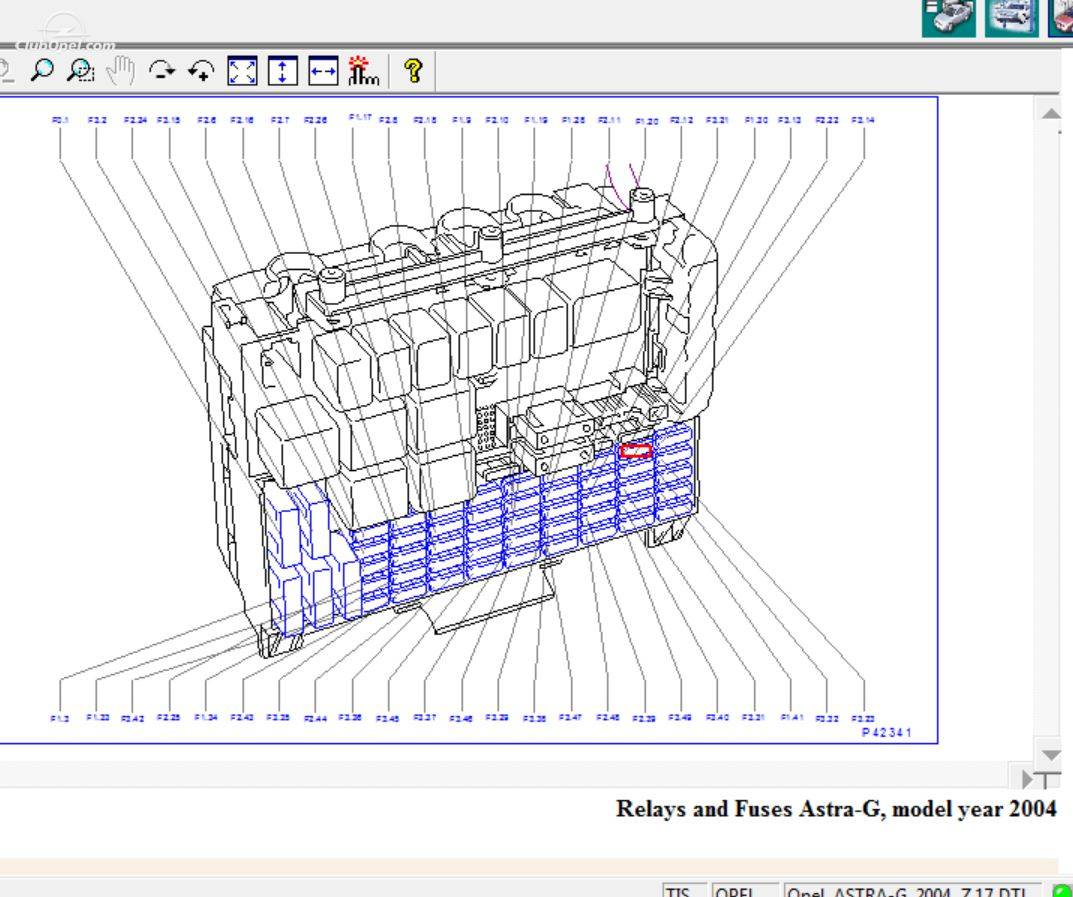Rotate diagram with the minus rotate arrow
The height and width of the screenshot is (897, 1073).
click(x=161, y=70)
